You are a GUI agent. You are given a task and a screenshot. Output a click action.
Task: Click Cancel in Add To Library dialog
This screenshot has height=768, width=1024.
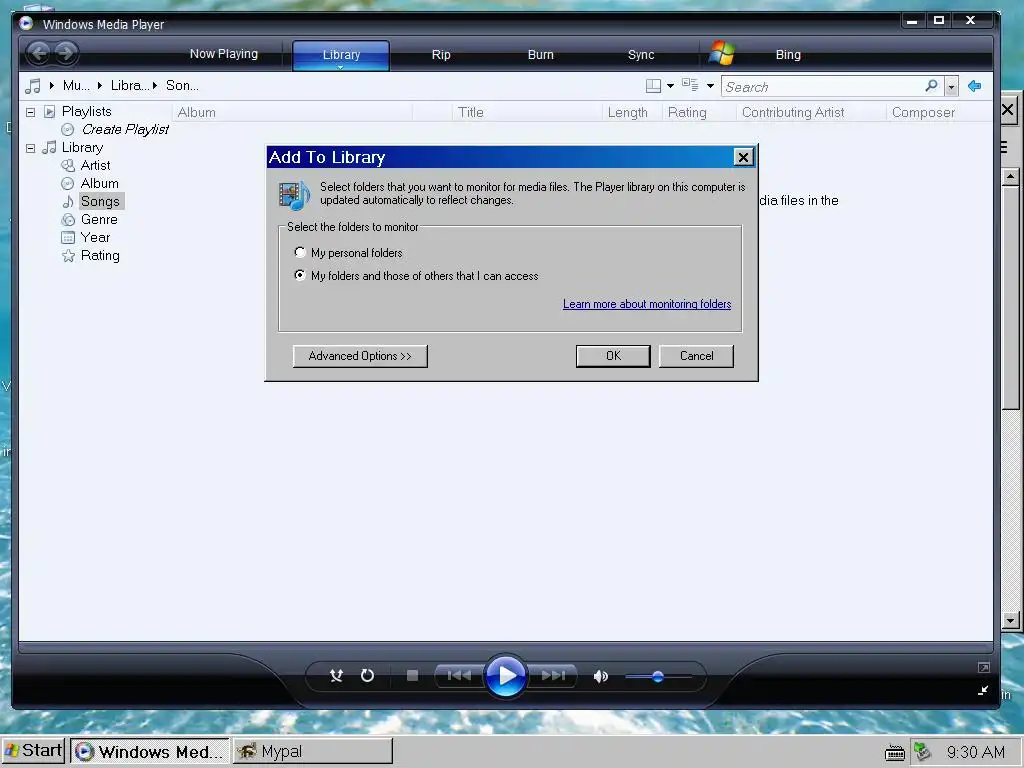click(696, 356)
